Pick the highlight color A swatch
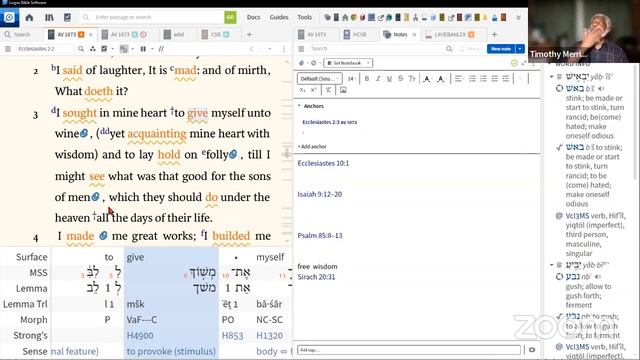 click(x=441, y=79)
